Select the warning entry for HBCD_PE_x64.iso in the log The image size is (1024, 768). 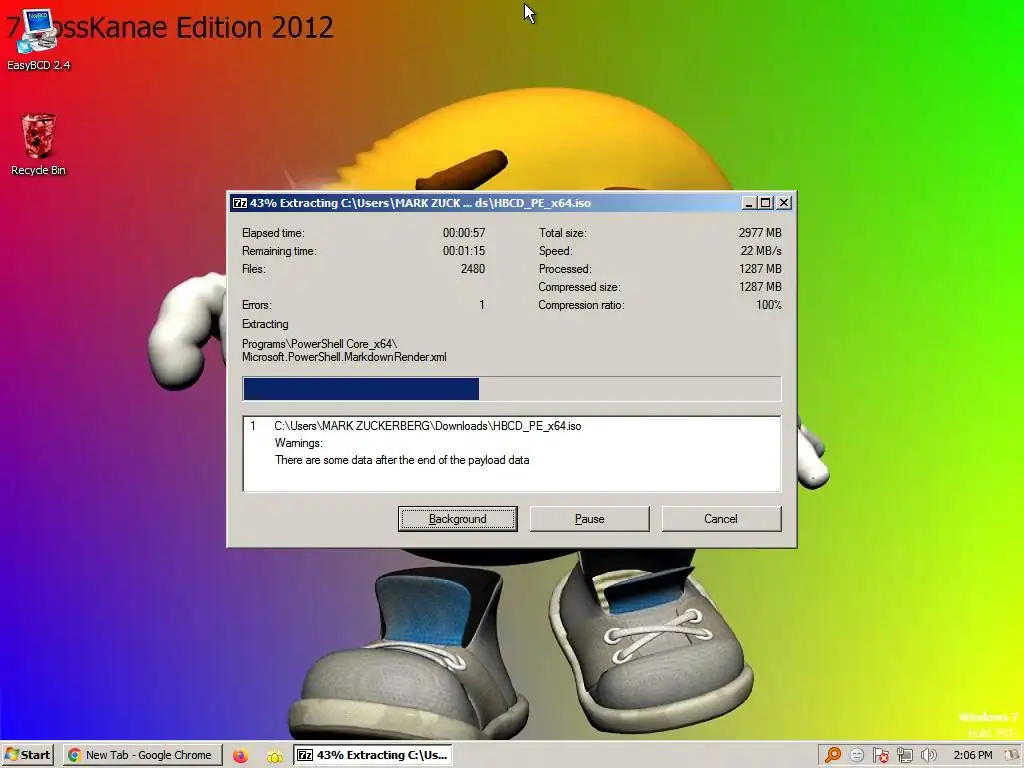point(427,426)
